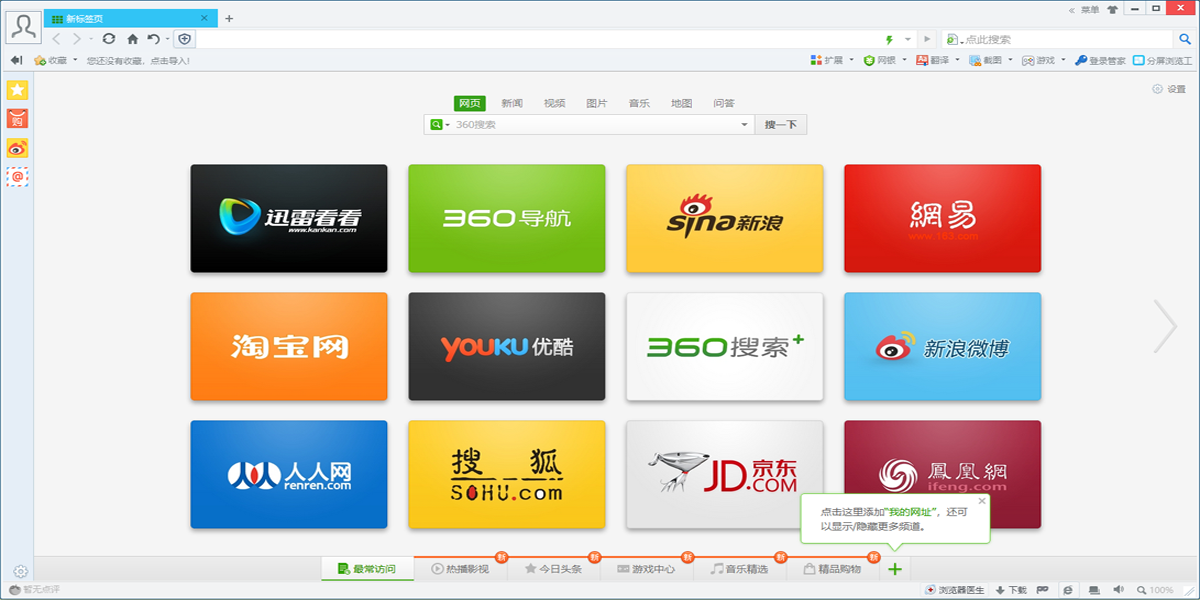This screenshot has height=600, width=1200.
Task: Select the 音乐 search category tab
Action: point(639,103)
